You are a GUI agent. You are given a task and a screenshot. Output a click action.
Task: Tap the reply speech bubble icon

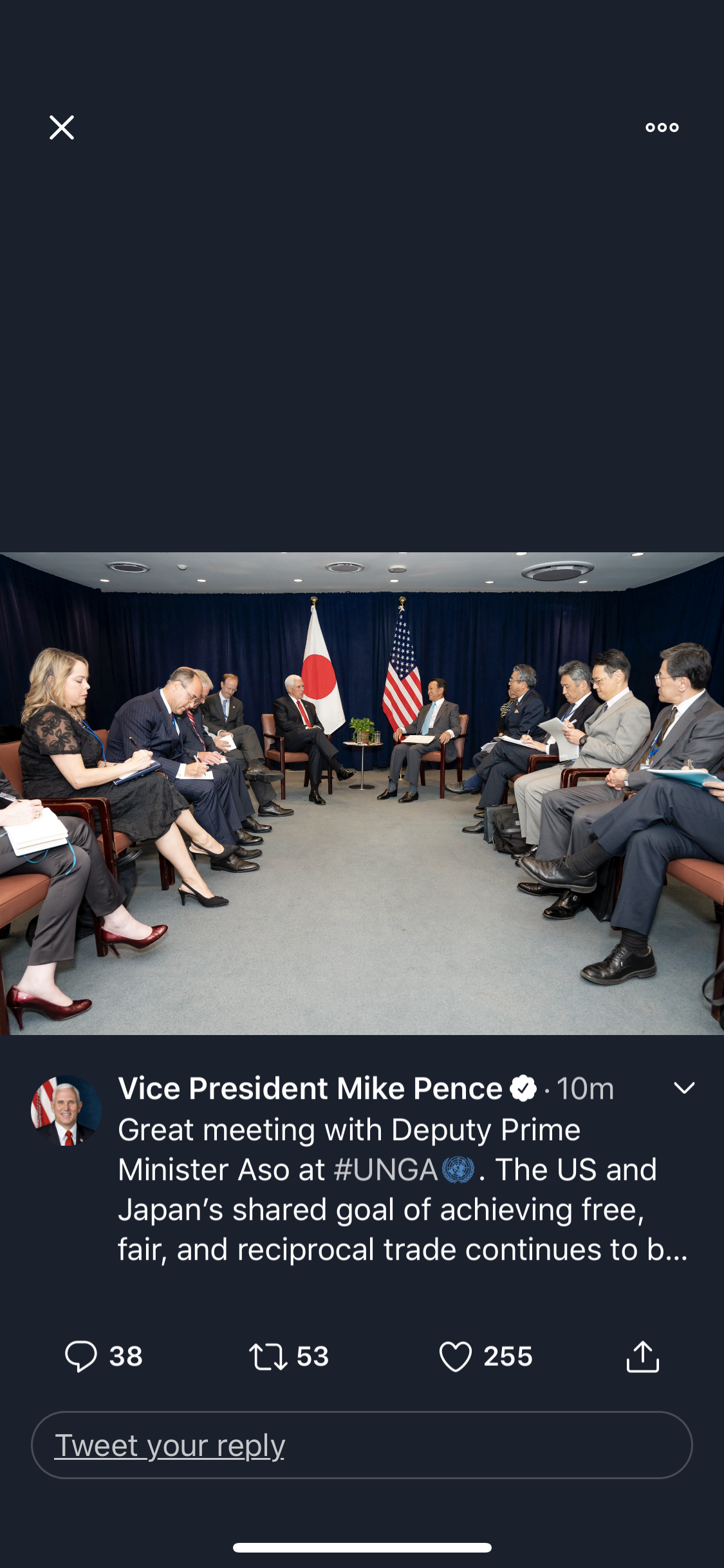click(x=81, y=1356)
